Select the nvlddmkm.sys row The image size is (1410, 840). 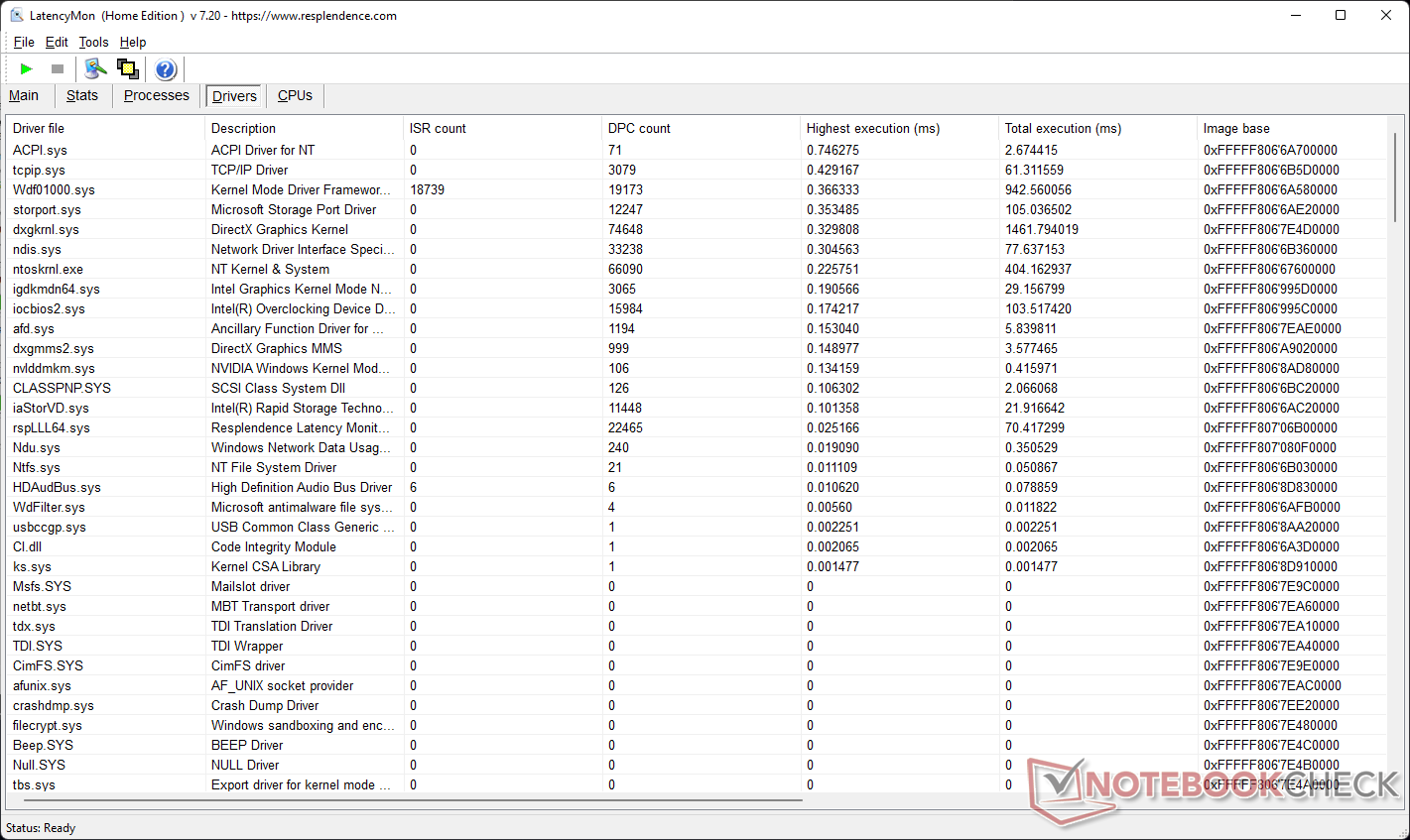698,368
